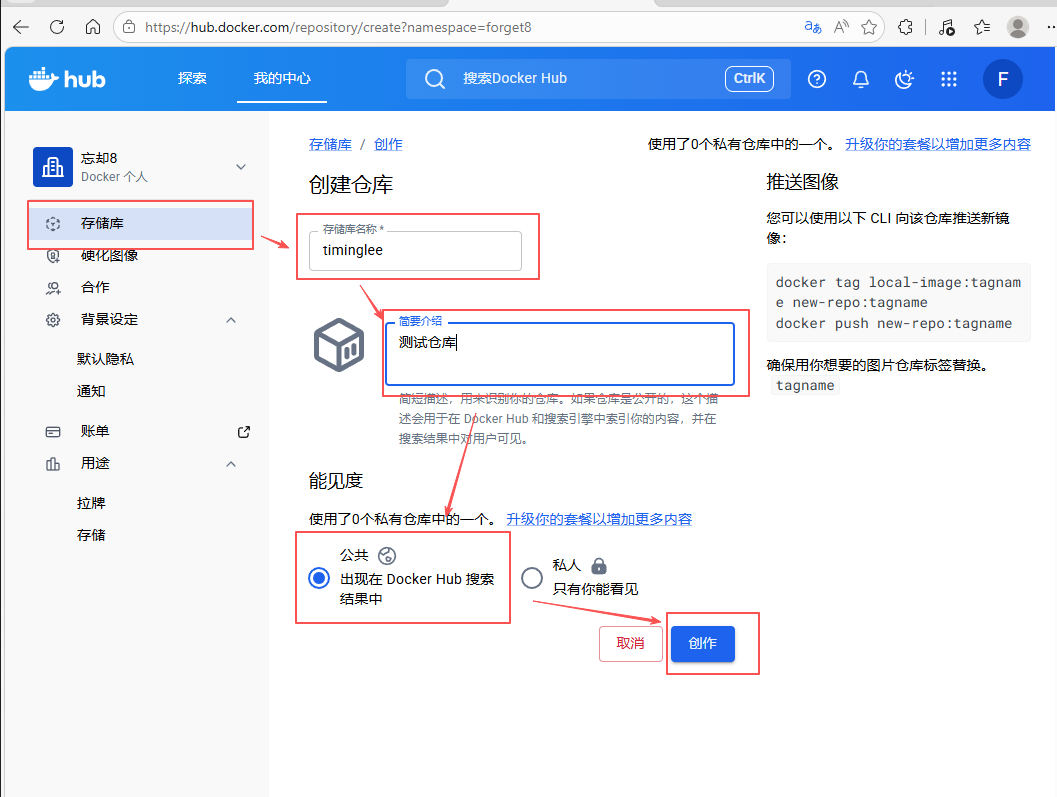This screenshot has height=797, width=1057.
Task: Bookmark page with star icon
Action: (x=870, y=27)
